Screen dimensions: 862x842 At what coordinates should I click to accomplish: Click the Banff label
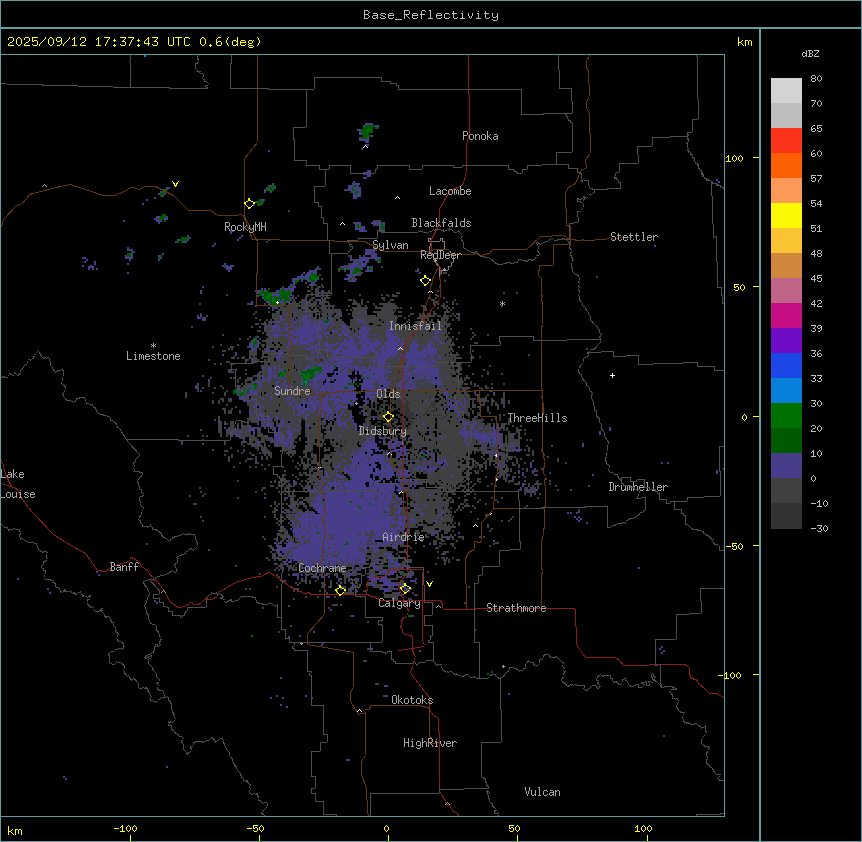tap(124, 567)
